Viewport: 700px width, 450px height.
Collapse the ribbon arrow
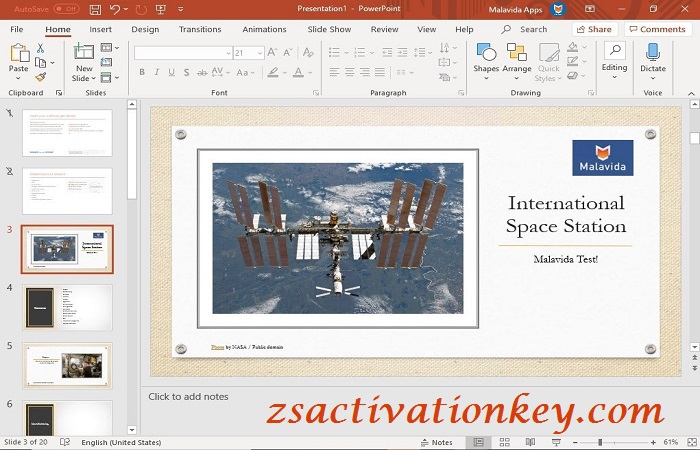tap(692, 93)
